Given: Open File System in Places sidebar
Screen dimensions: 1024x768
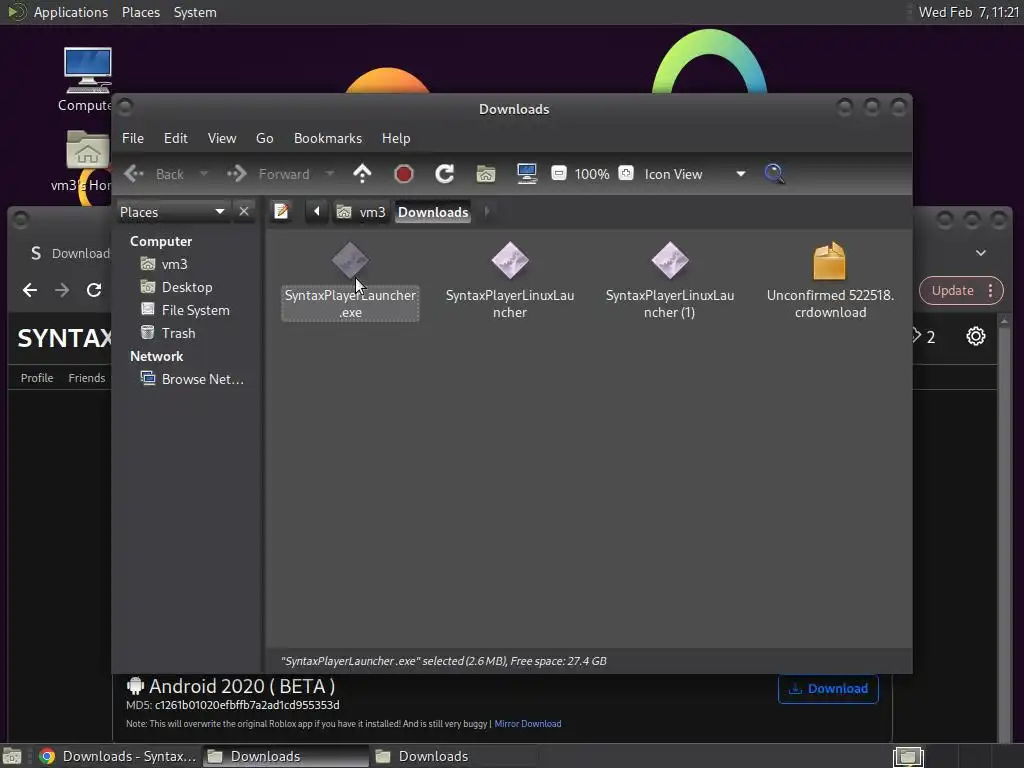Looking at the screenshot, I should point(185,310).
